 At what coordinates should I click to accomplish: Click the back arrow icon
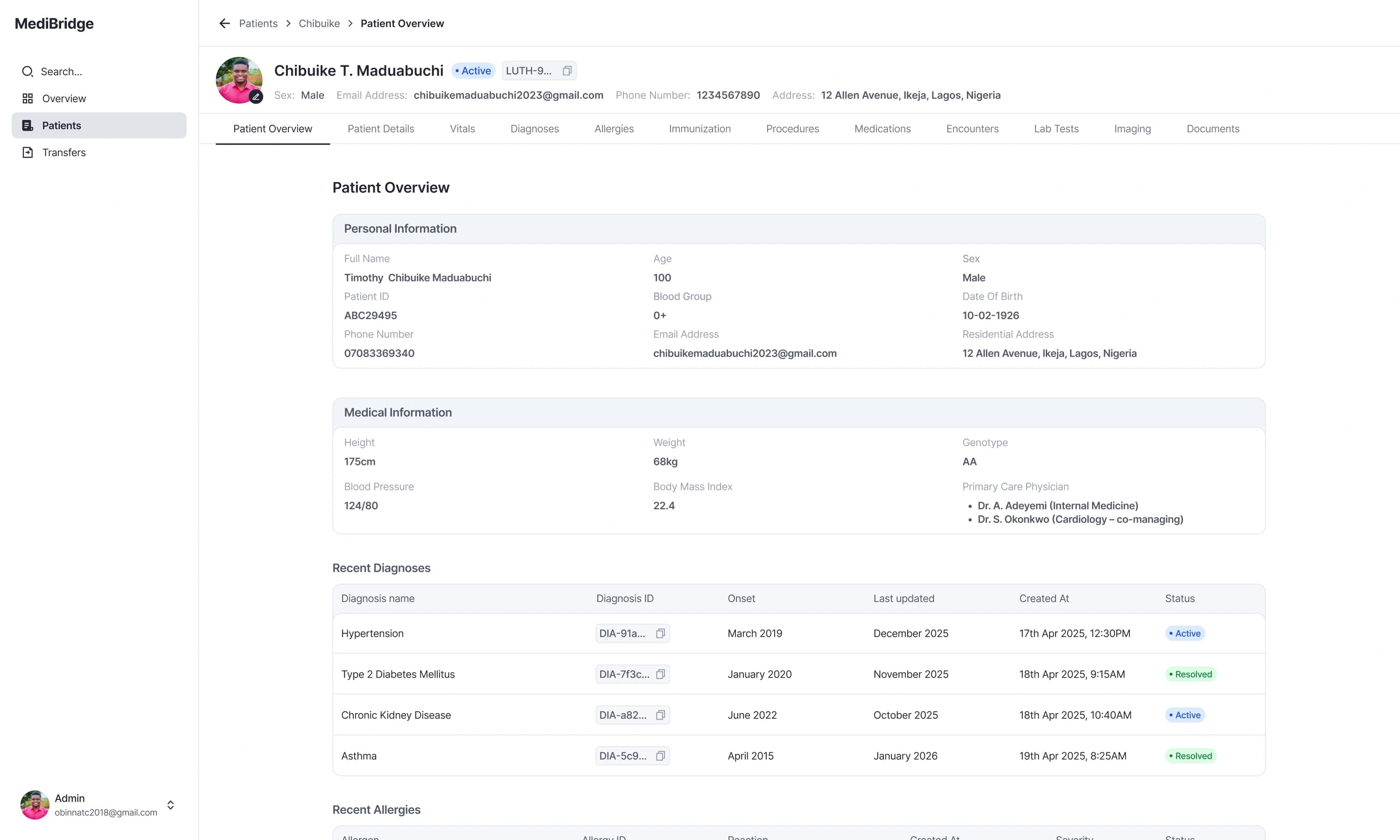coord(224,23)
